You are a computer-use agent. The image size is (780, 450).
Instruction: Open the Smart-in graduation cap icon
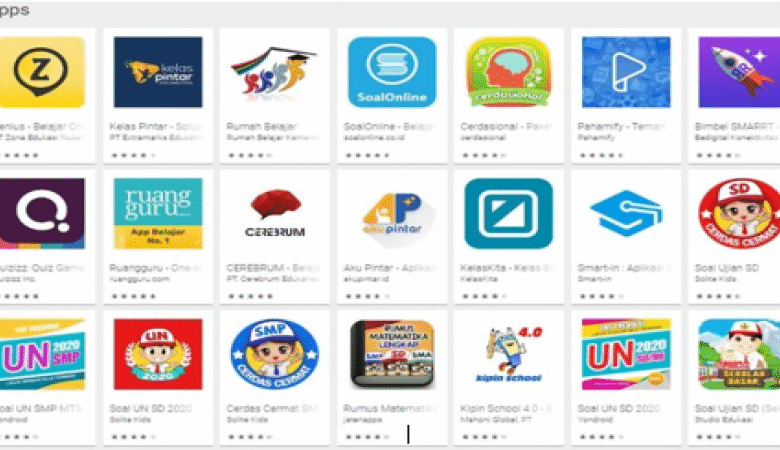(x=626, y=213)
